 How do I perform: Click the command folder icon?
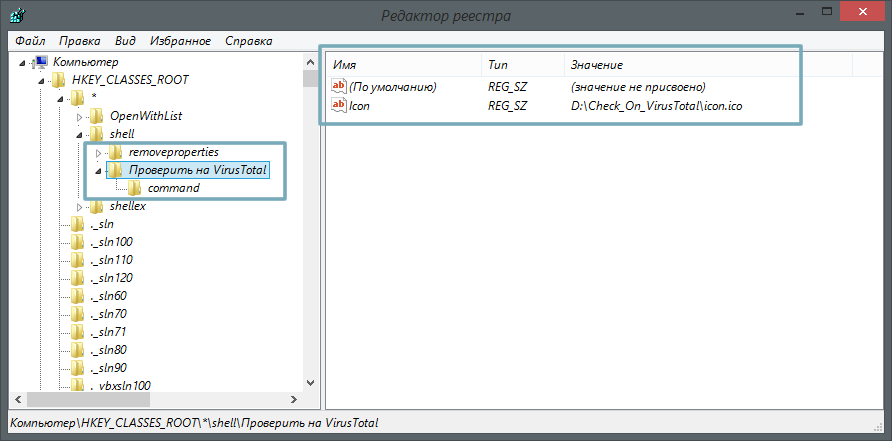pos(134,188)
